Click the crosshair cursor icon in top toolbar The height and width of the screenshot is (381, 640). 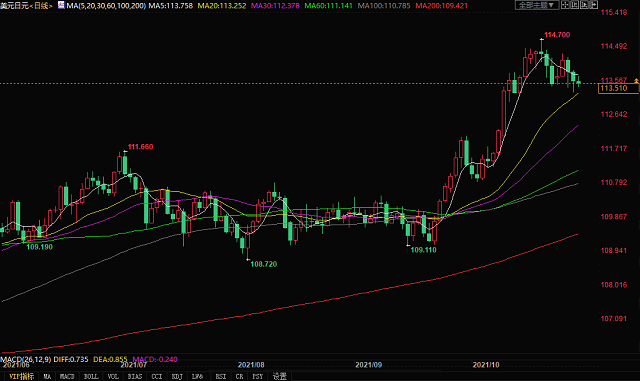point(565,5)
